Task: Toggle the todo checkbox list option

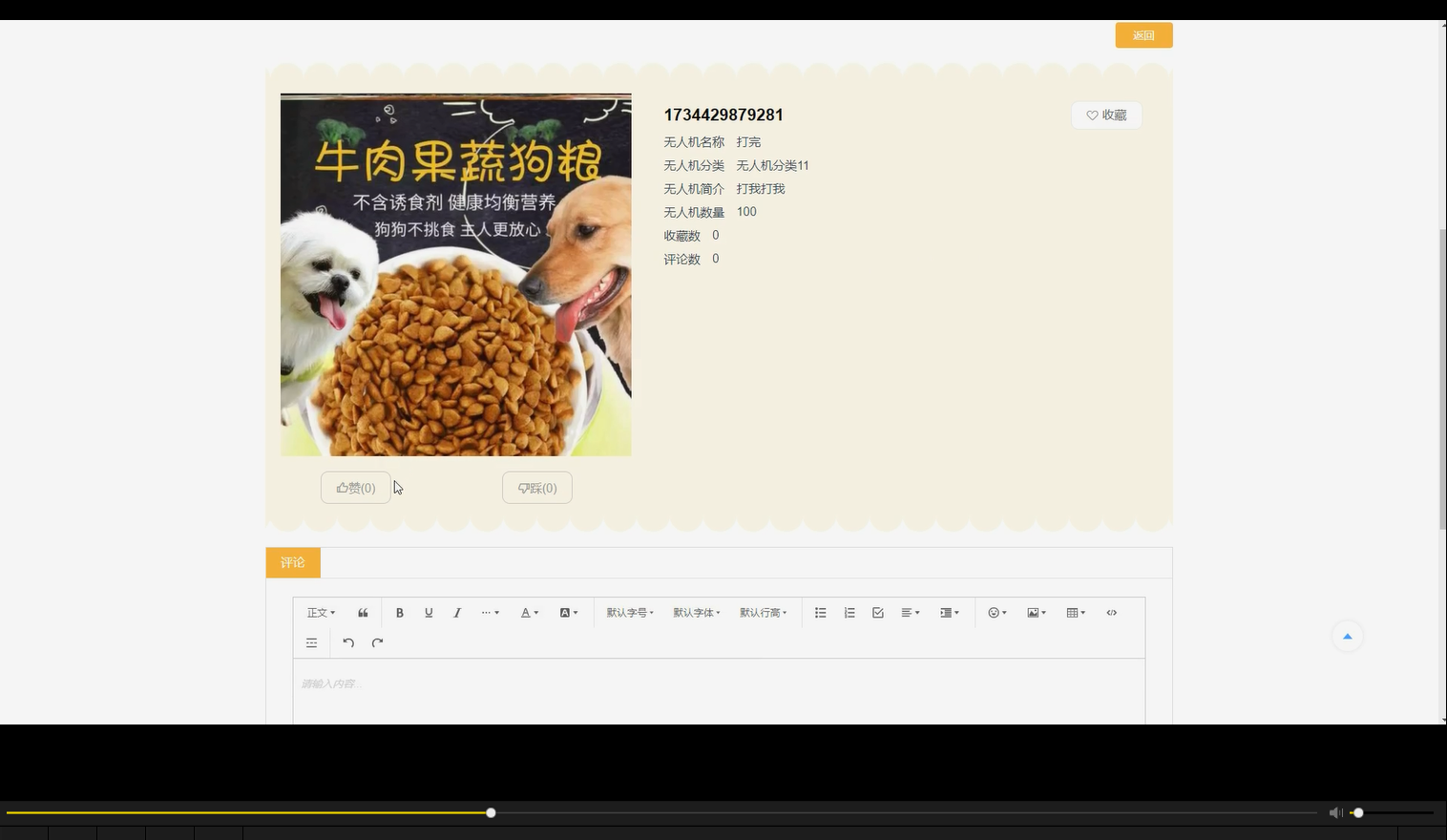Action: coord(877,612)
